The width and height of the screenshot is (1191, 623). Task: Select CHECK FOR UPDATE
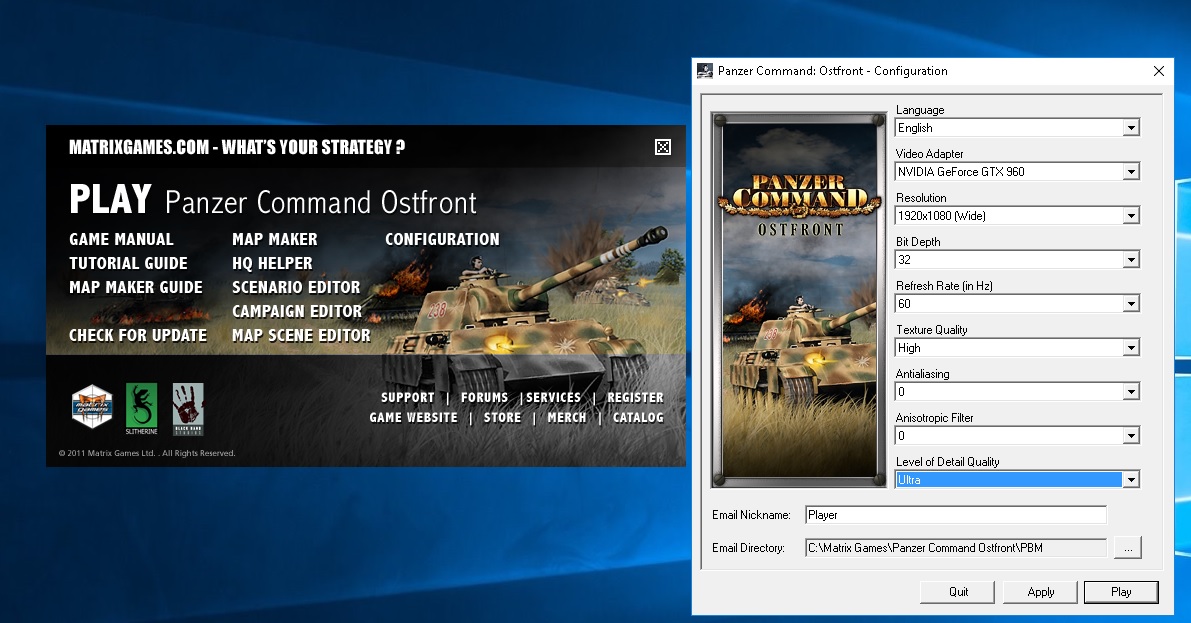pyautogui.click(x=137, y=336)
